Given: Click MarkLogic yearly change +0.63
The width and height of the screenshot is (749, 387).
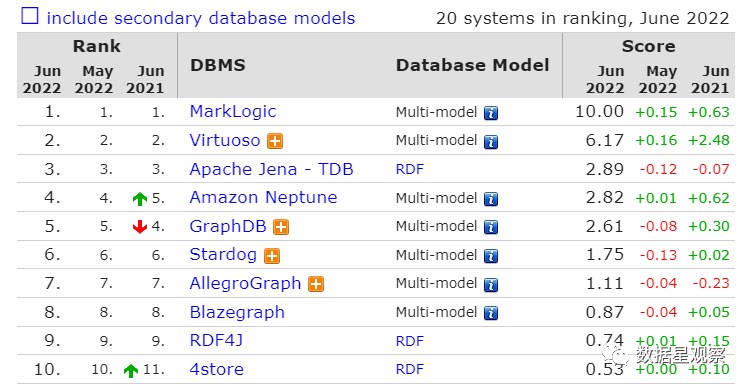Looking at the screenshot, I should (709, 112).
